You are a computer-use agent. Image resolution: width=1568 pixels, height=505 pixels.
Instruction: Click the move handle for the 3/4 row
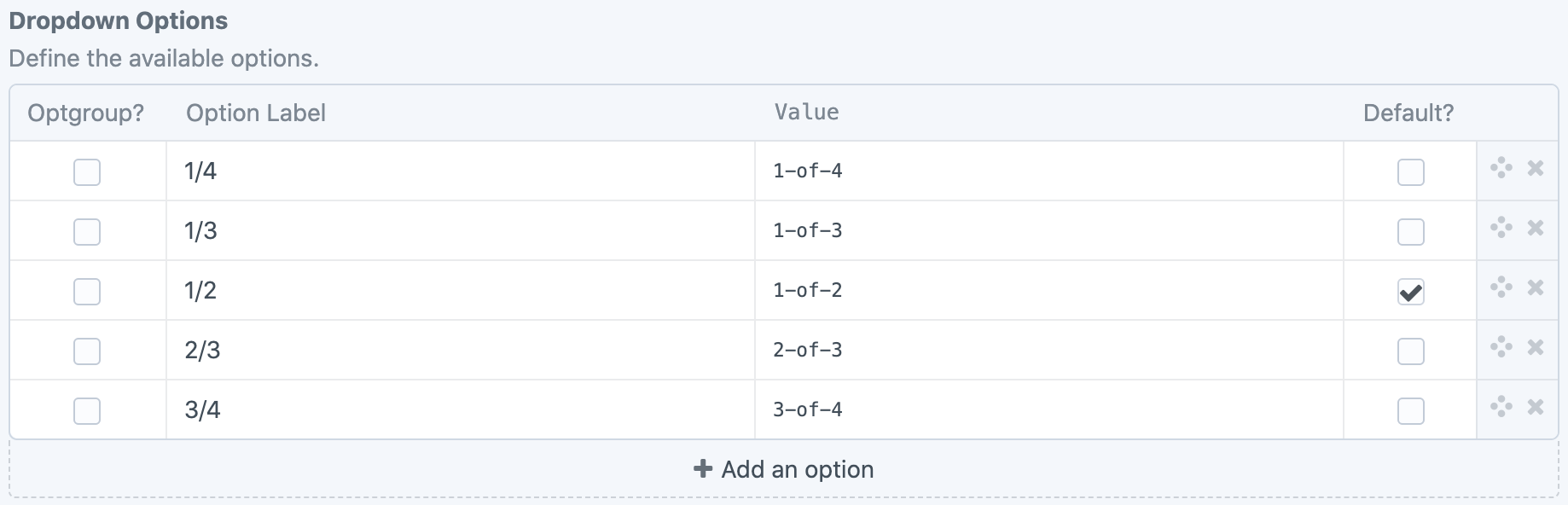[x=1501, y=407]
